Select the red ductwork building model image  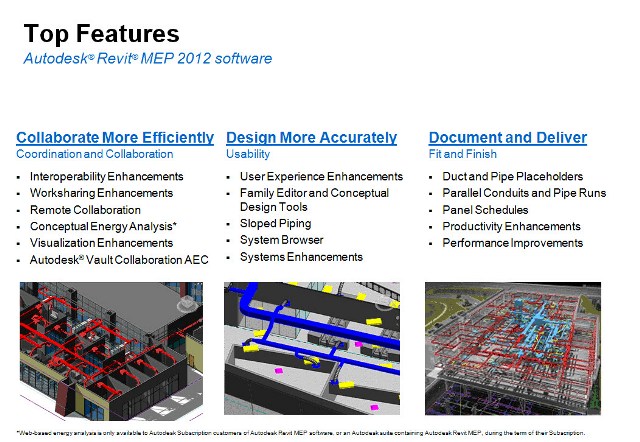click(111, 351)
